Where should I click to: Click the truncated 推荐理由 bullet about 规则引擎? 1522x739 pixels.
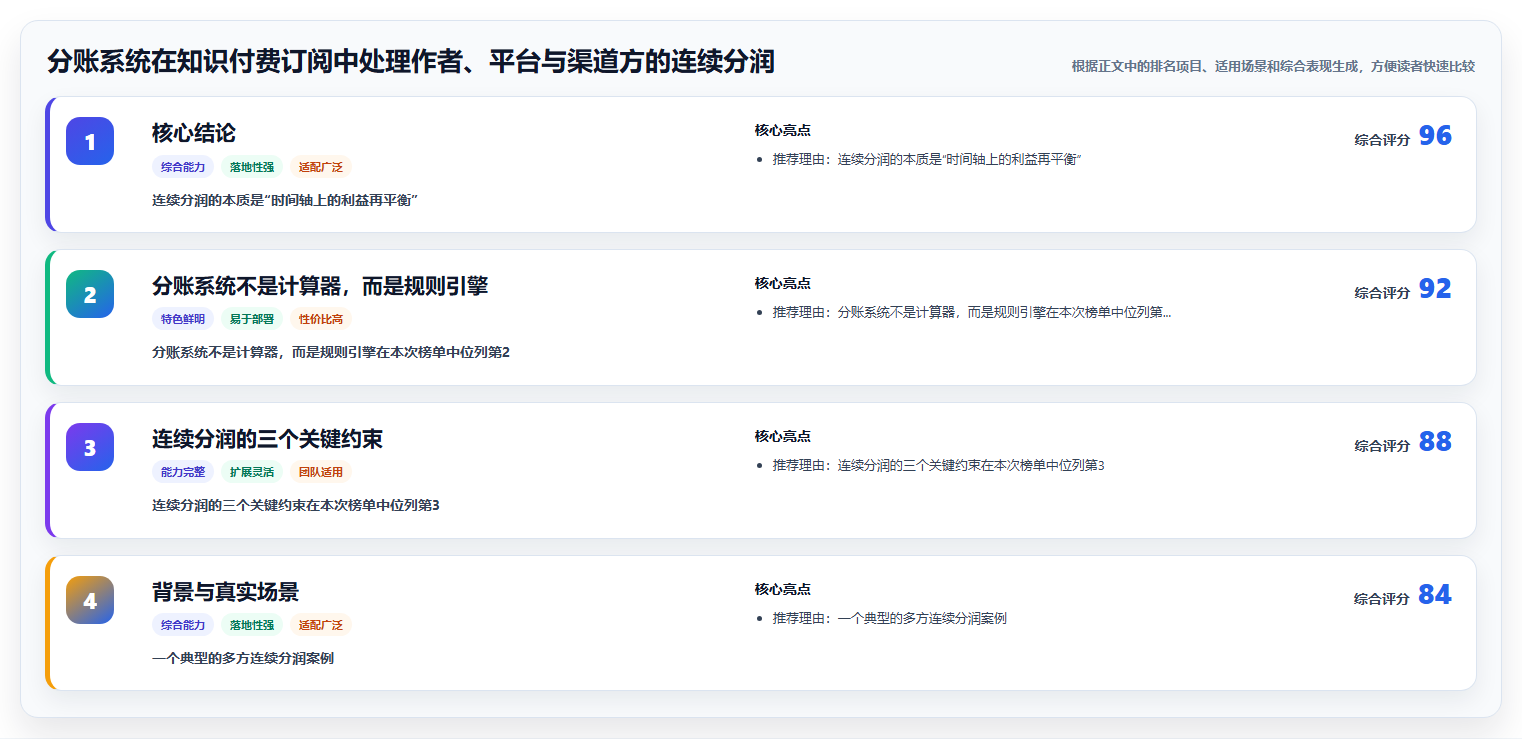tap(972, 312)
